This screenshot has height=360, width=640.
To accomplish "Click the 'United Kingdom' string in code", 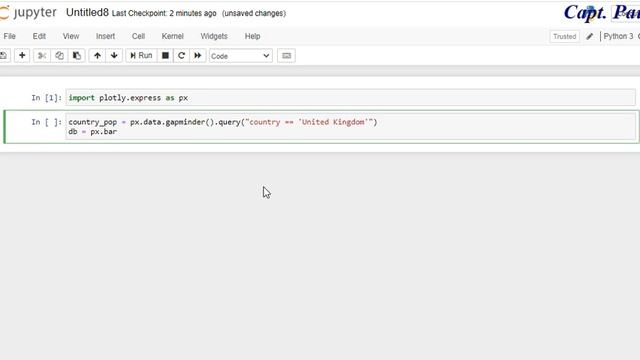I will coord(333,122).
